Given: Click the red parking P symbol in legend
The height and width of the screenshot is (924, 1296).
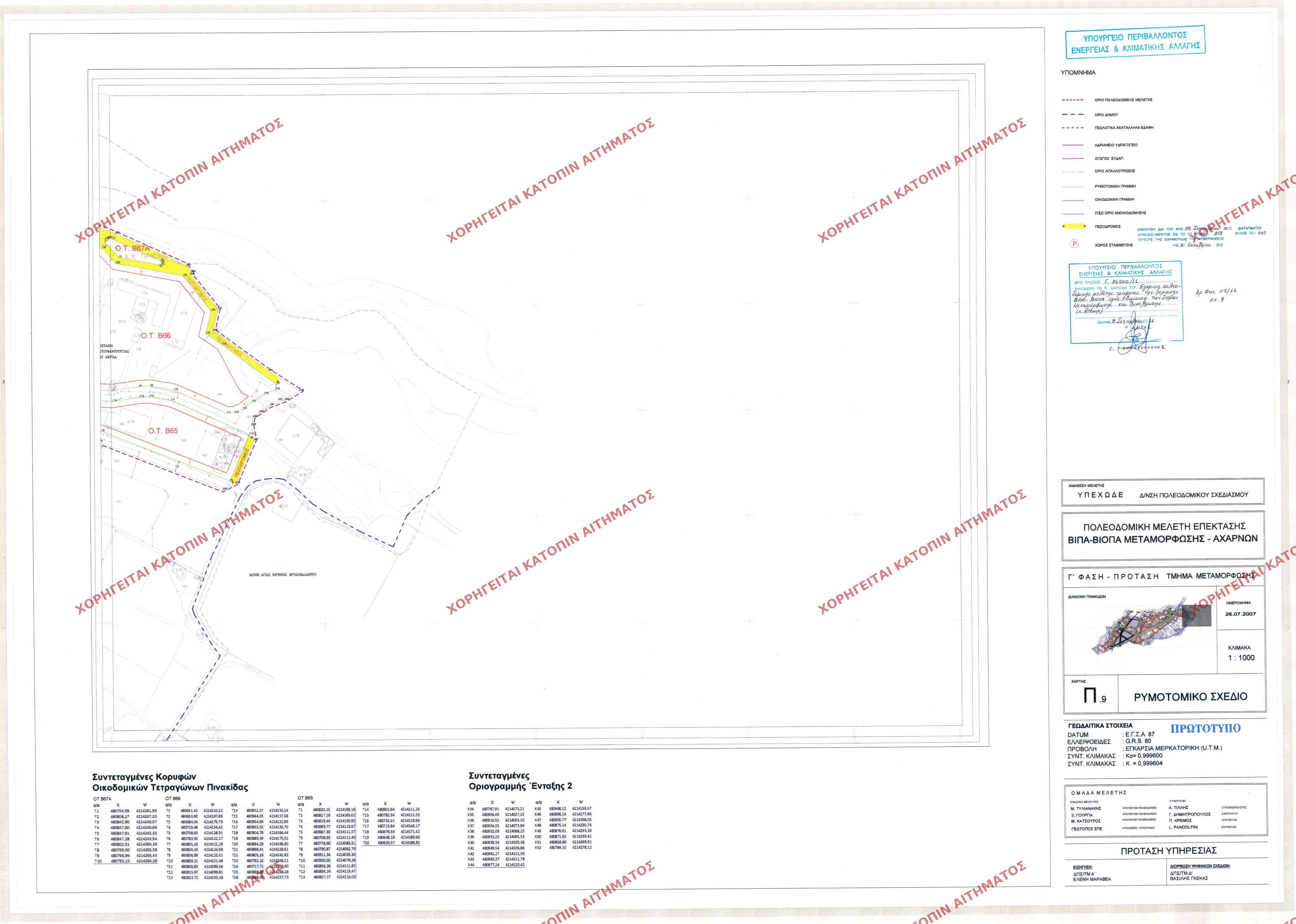Looking at the screenshot, I should [x=1075, y=244].
